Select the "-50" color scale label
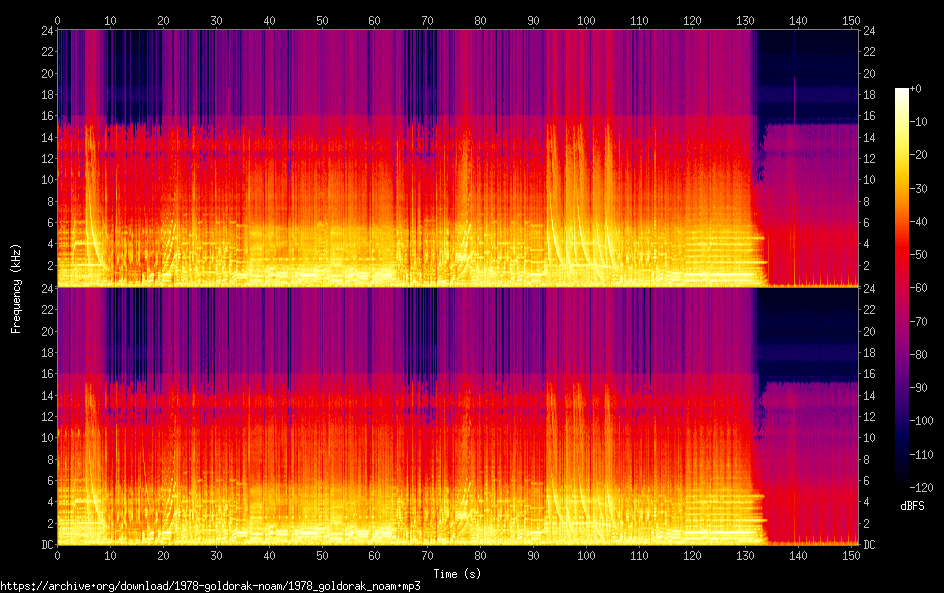 (x=918, y=255)
